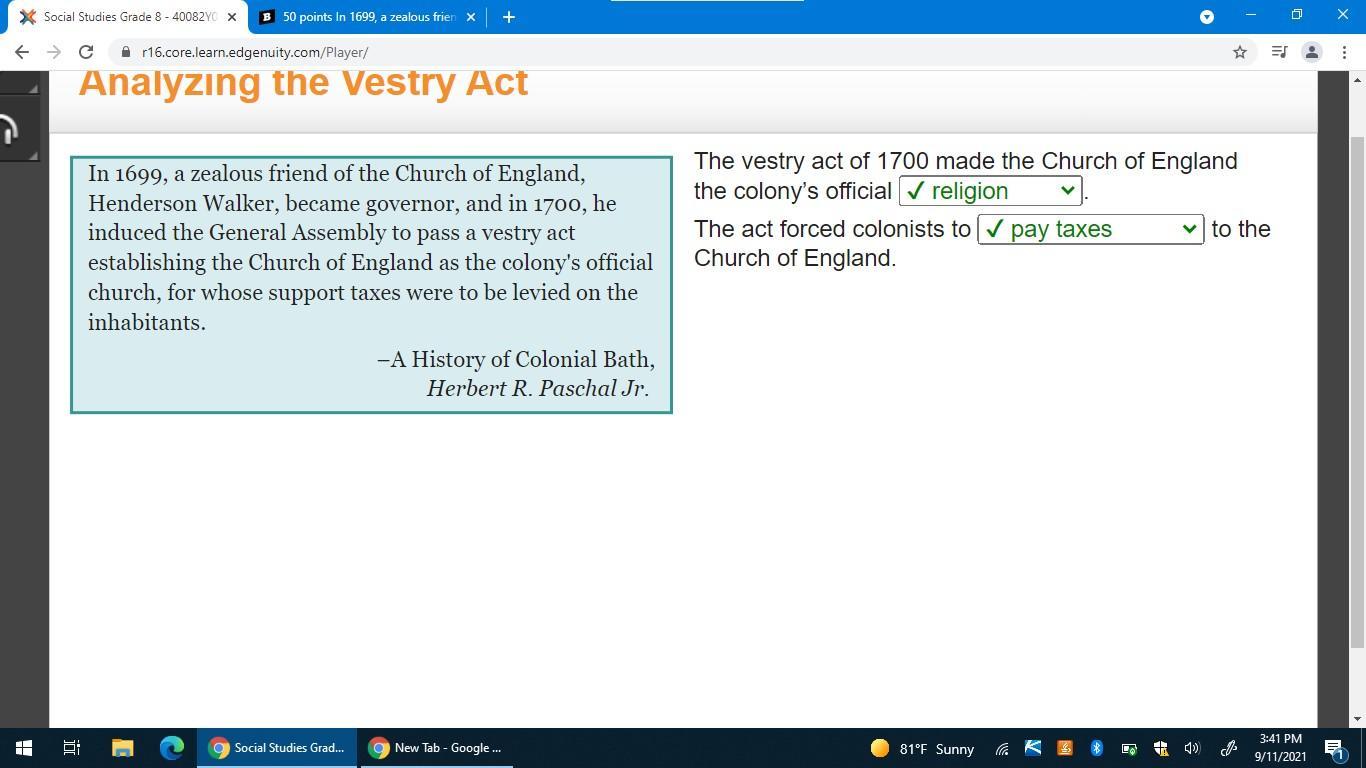Image resolution: width=1366 pixels, height=768 pixels.
Task: Click the scrollbar down arrow
Action: 1357,719
